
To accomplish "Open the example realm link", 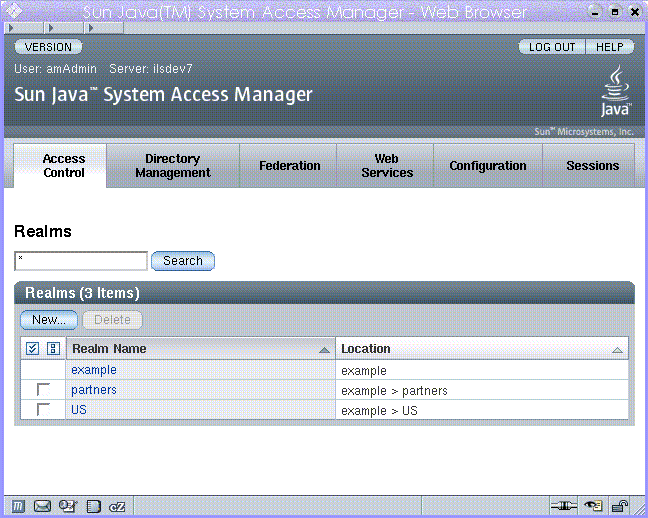I will pos(94,370).
